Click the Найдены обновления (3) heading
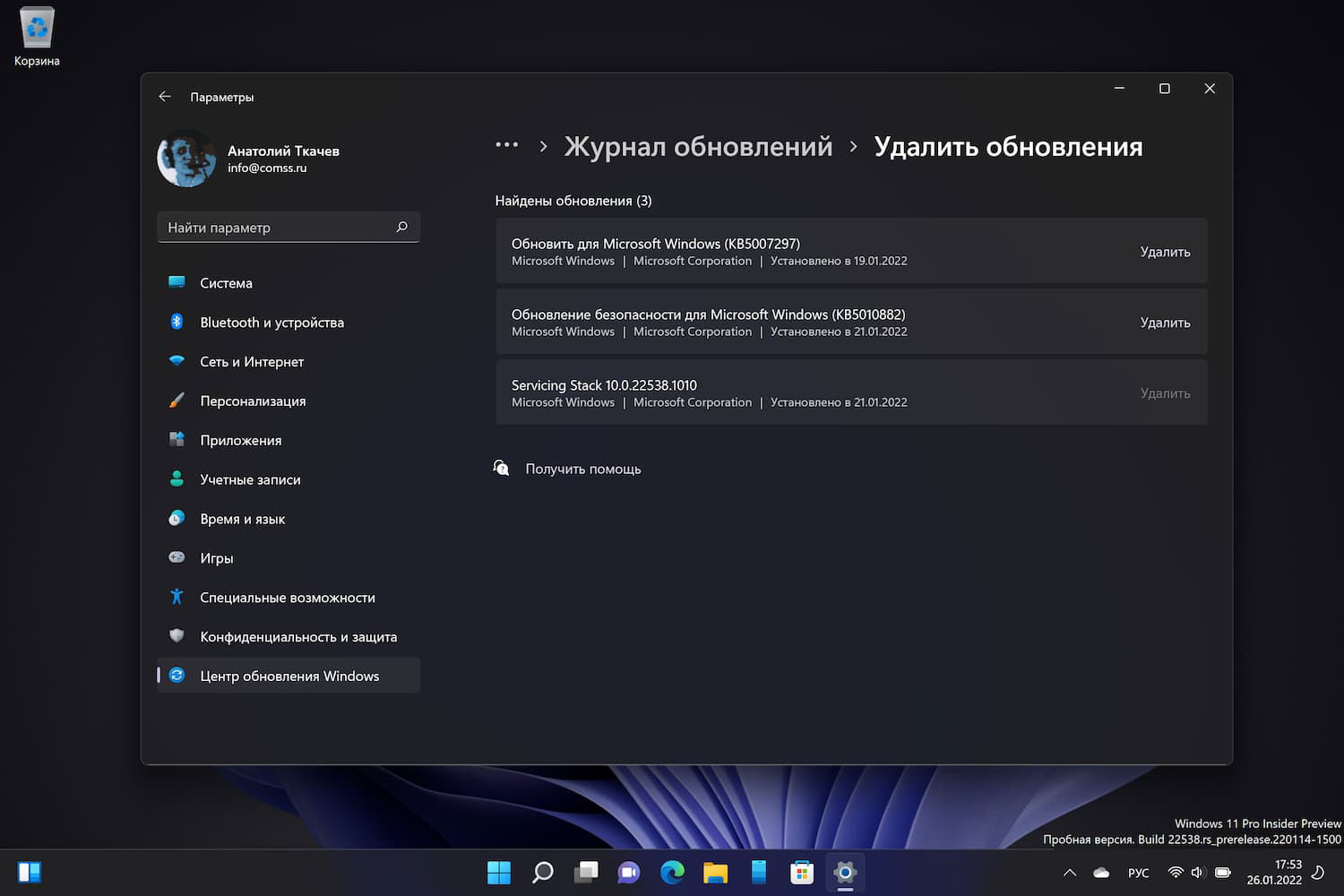The image size is (1344, 896). [x=573, y=201]
